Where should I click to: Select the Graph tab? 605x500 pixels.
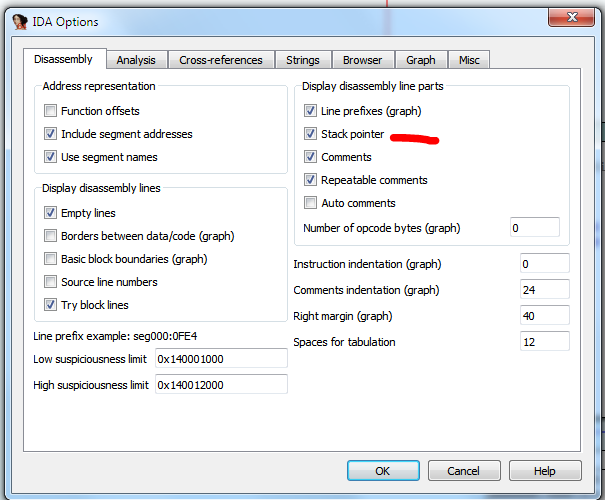tap(420, 60)
